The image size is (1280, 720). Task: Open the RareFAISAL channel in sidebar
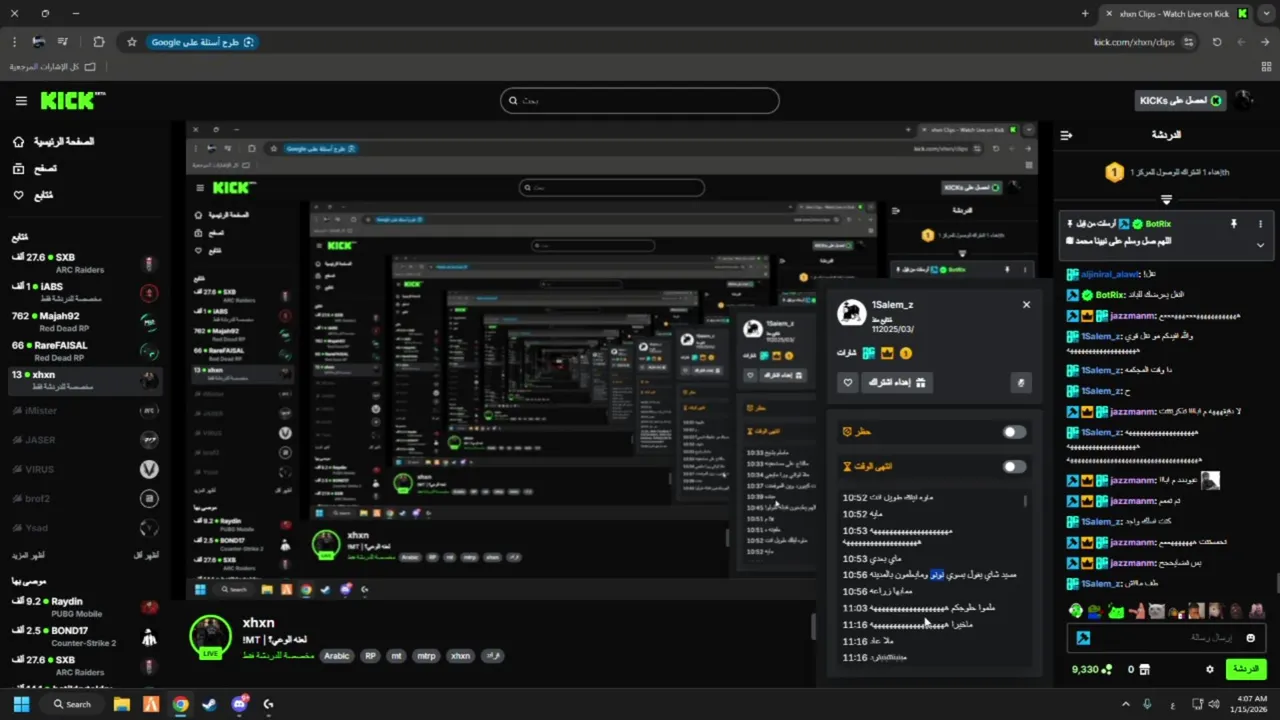pos(83,351)
